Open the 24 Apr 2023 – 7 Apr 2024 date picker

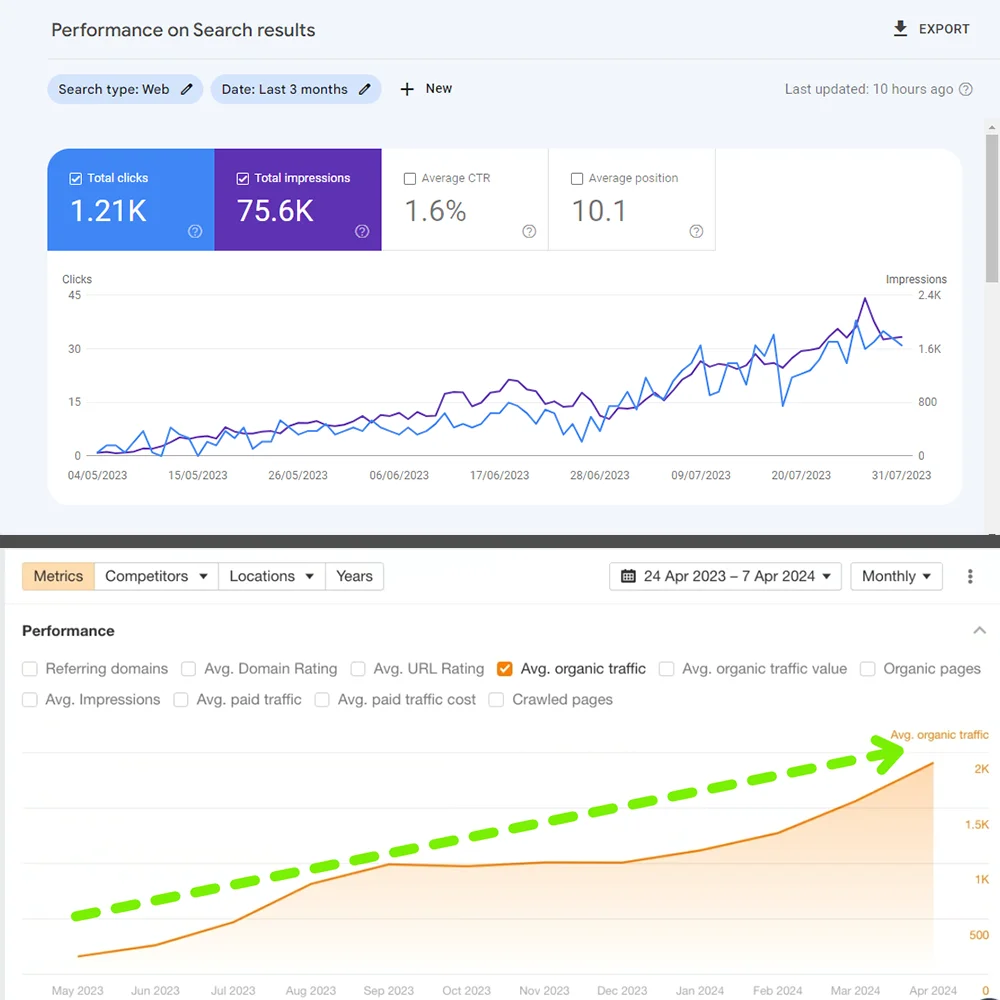pyautogui.click(x=727, y=576)
